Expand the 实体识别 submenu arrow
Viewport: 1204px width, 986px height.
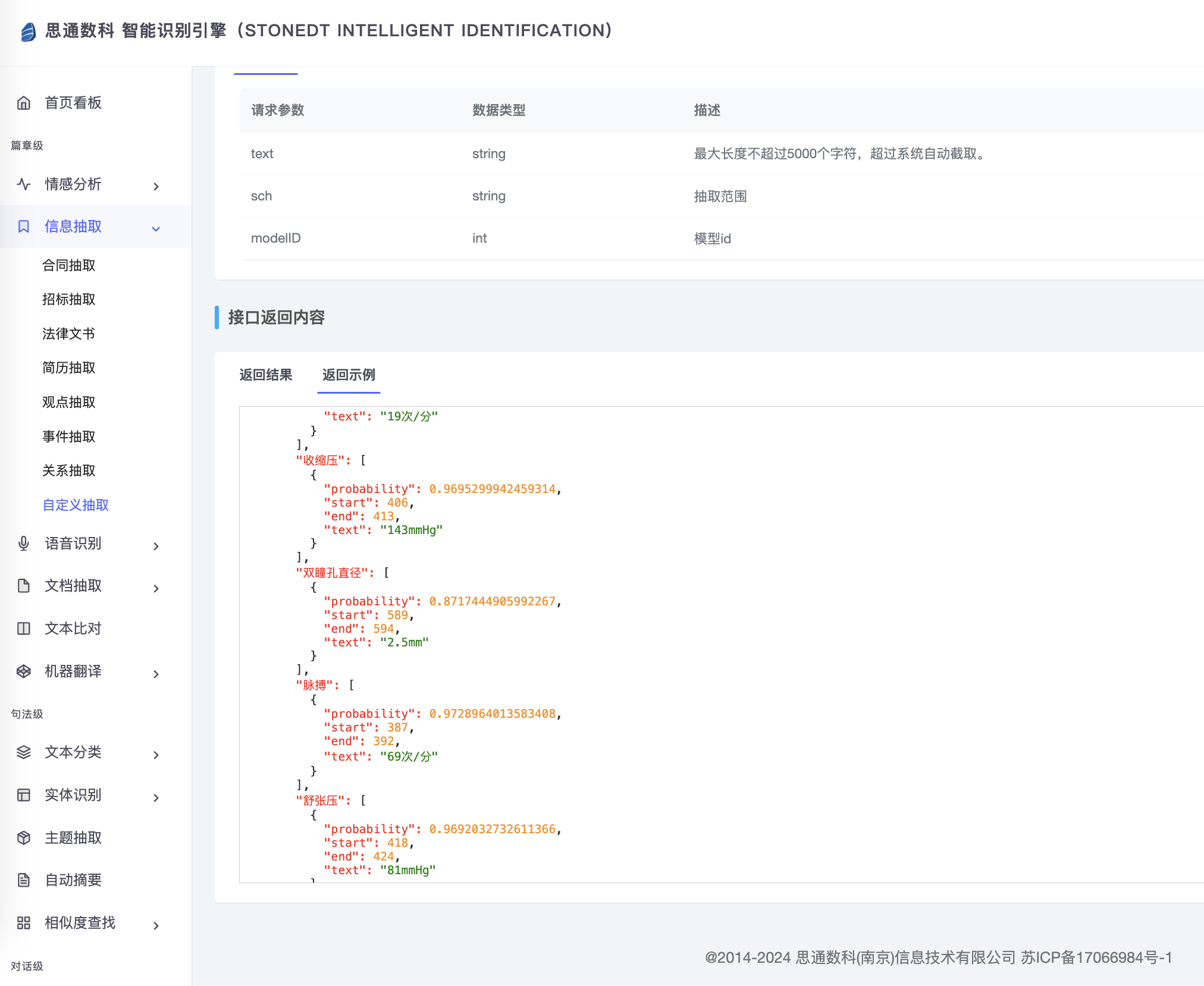(x=156, y=797)
